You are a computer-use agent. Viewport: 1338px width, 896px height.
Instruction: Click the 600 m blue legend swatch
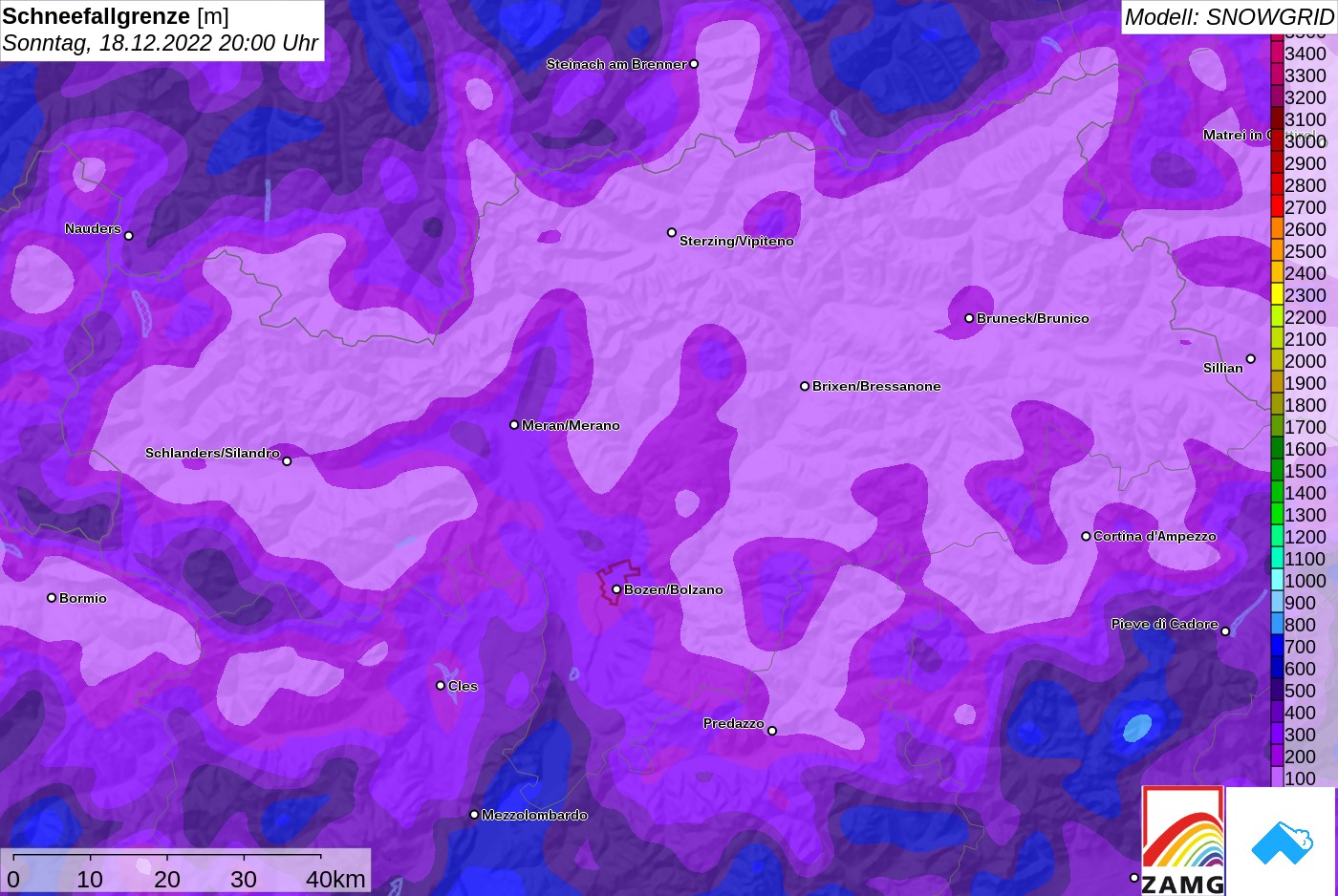[1277, 668]
